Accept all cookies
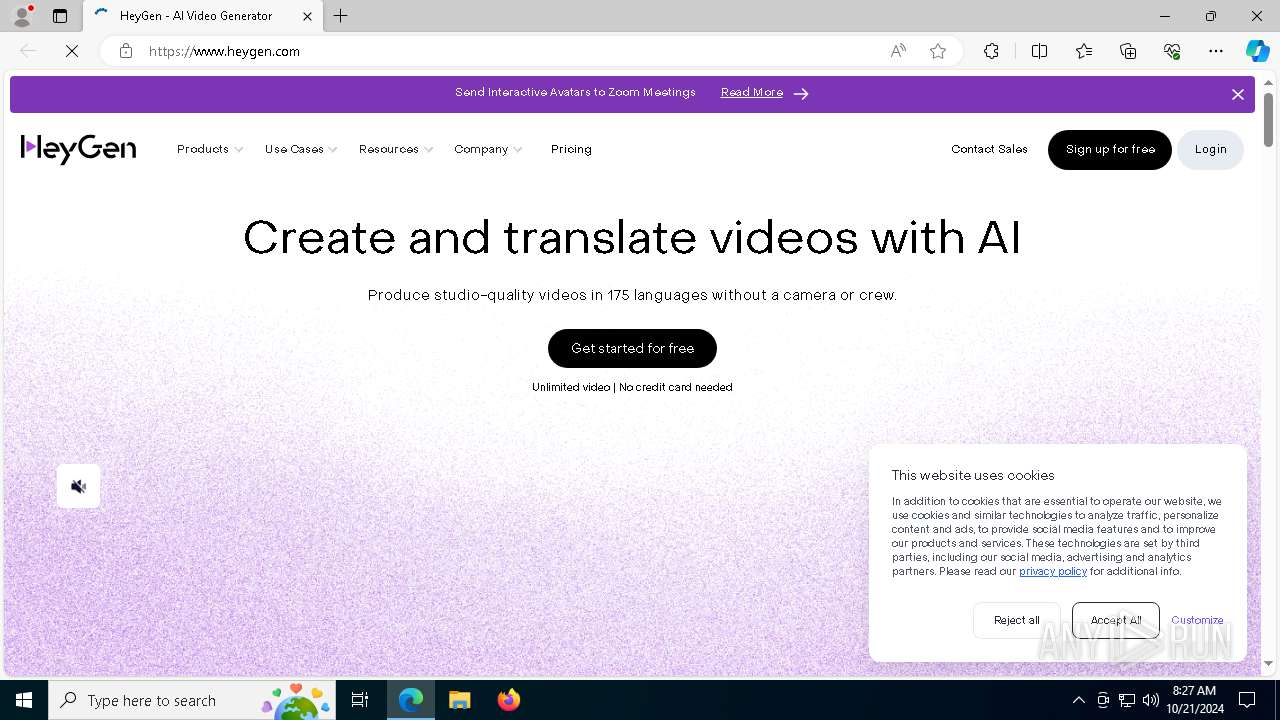 coord(1115,620)
